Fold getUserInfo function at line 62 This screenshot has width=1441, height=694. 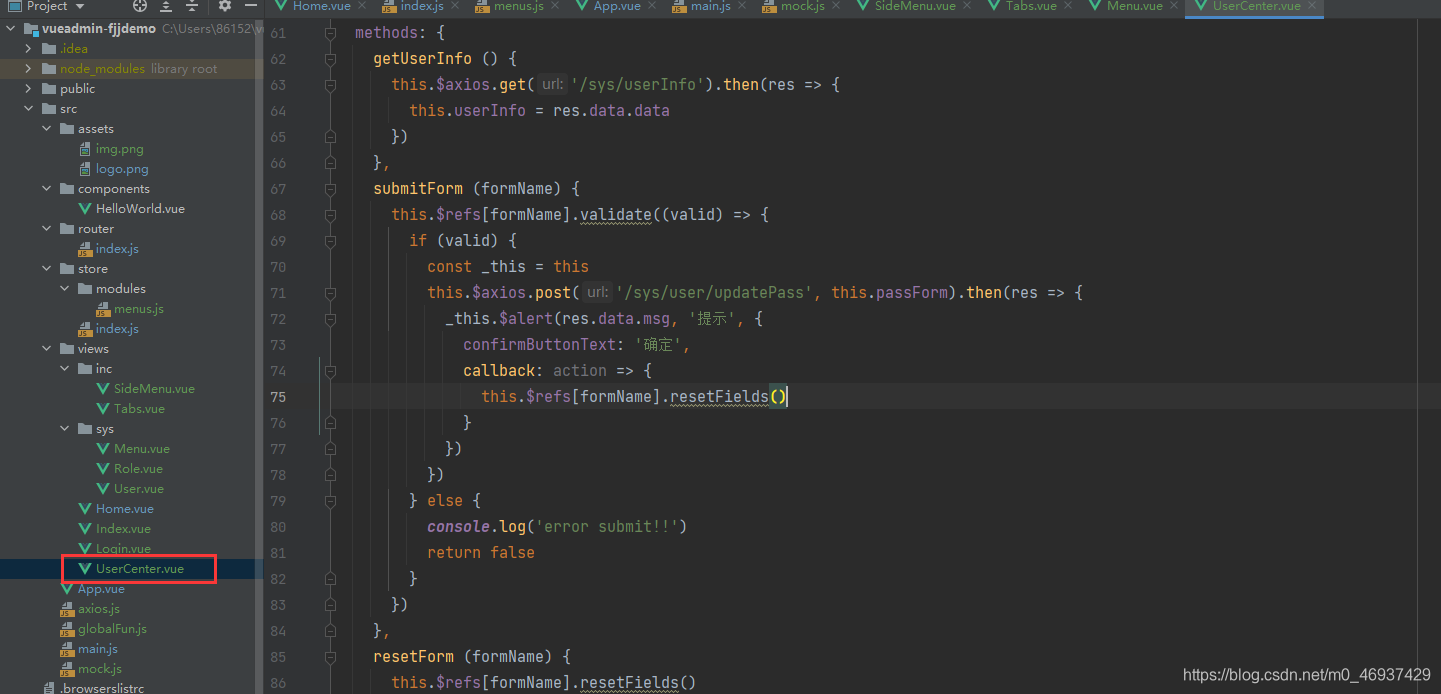[330, 59]
